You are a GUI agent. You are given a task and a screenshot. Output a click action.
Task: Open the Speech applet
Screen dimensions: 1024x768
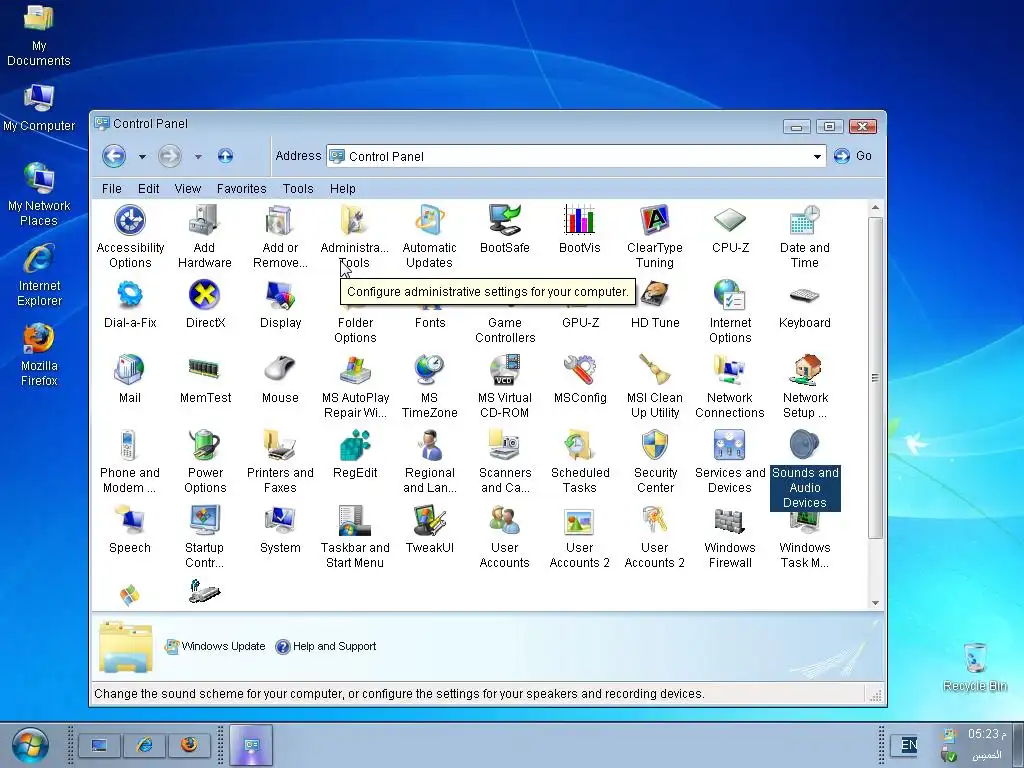pos(129,530)
